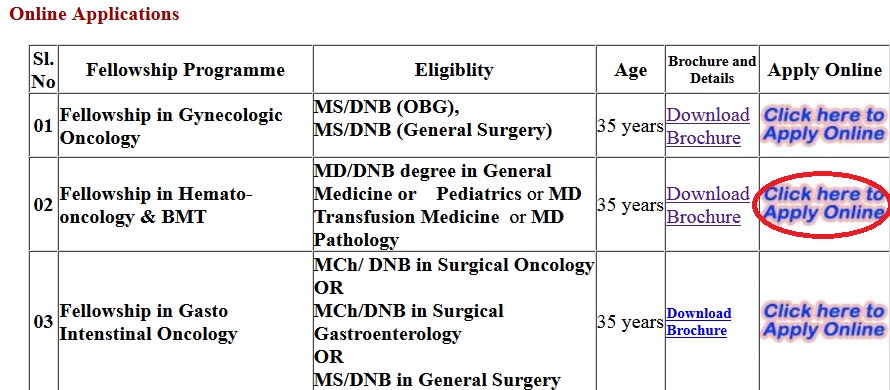
Task: Click the MD Transfusion Medicine eligibility cell
Action: 454,204
